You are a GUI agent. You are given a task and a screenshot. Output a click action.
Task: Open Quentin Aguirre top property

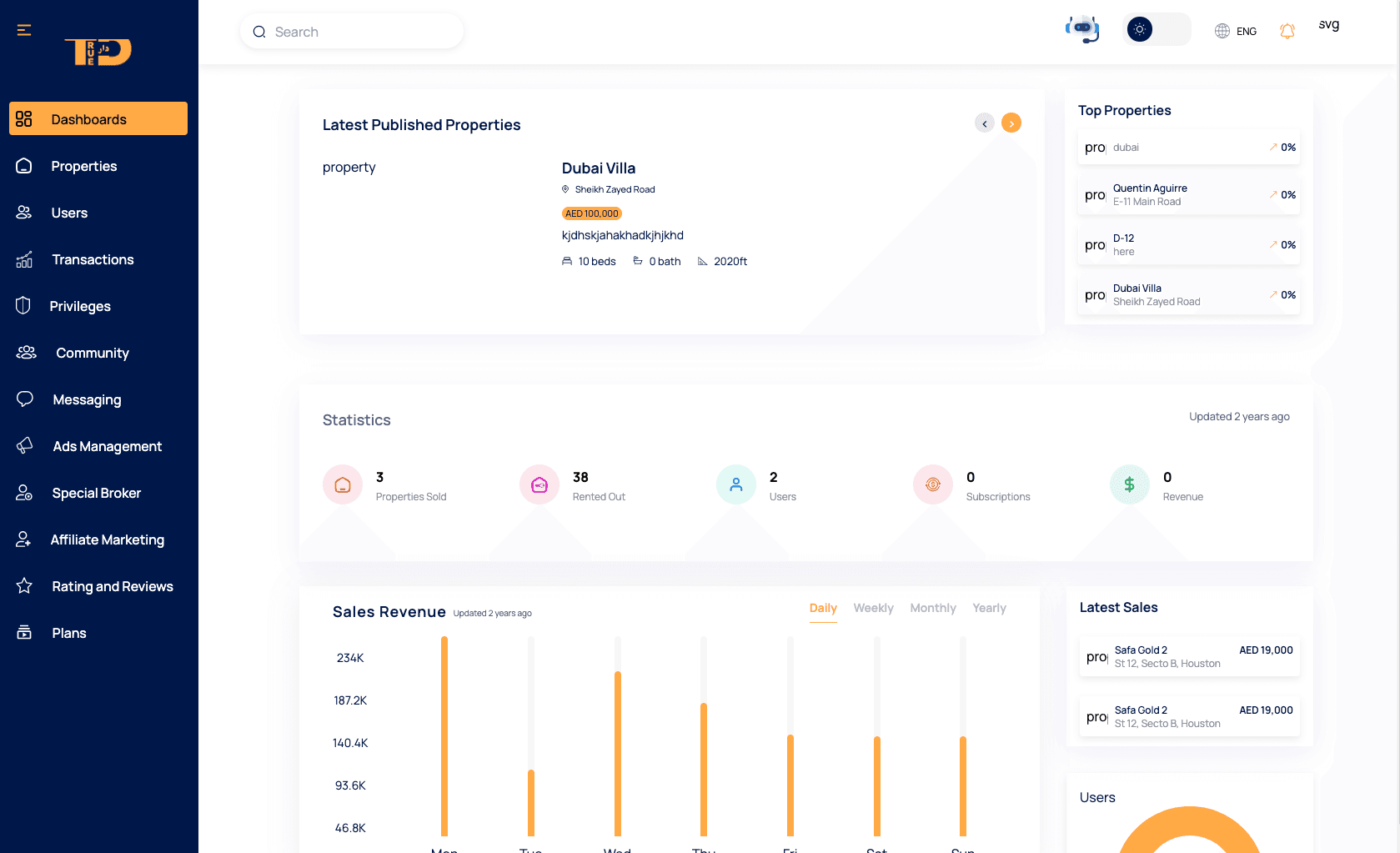tap(1189, 194)
